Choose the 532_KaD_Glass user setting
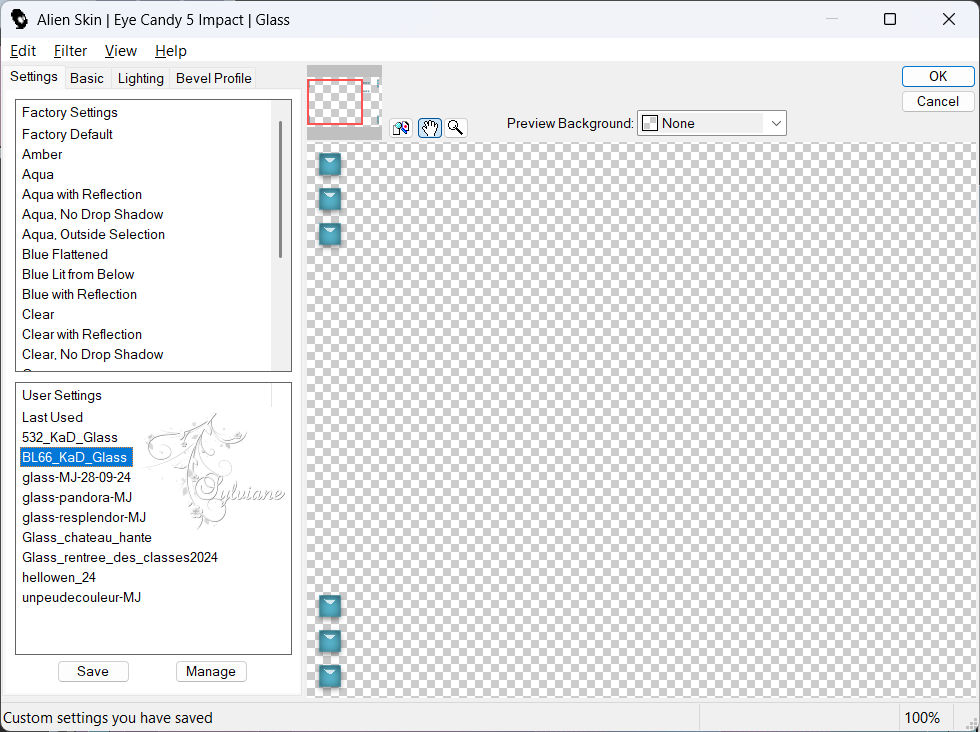Viewport: 980px width, 732px height. tap(69, 437)
